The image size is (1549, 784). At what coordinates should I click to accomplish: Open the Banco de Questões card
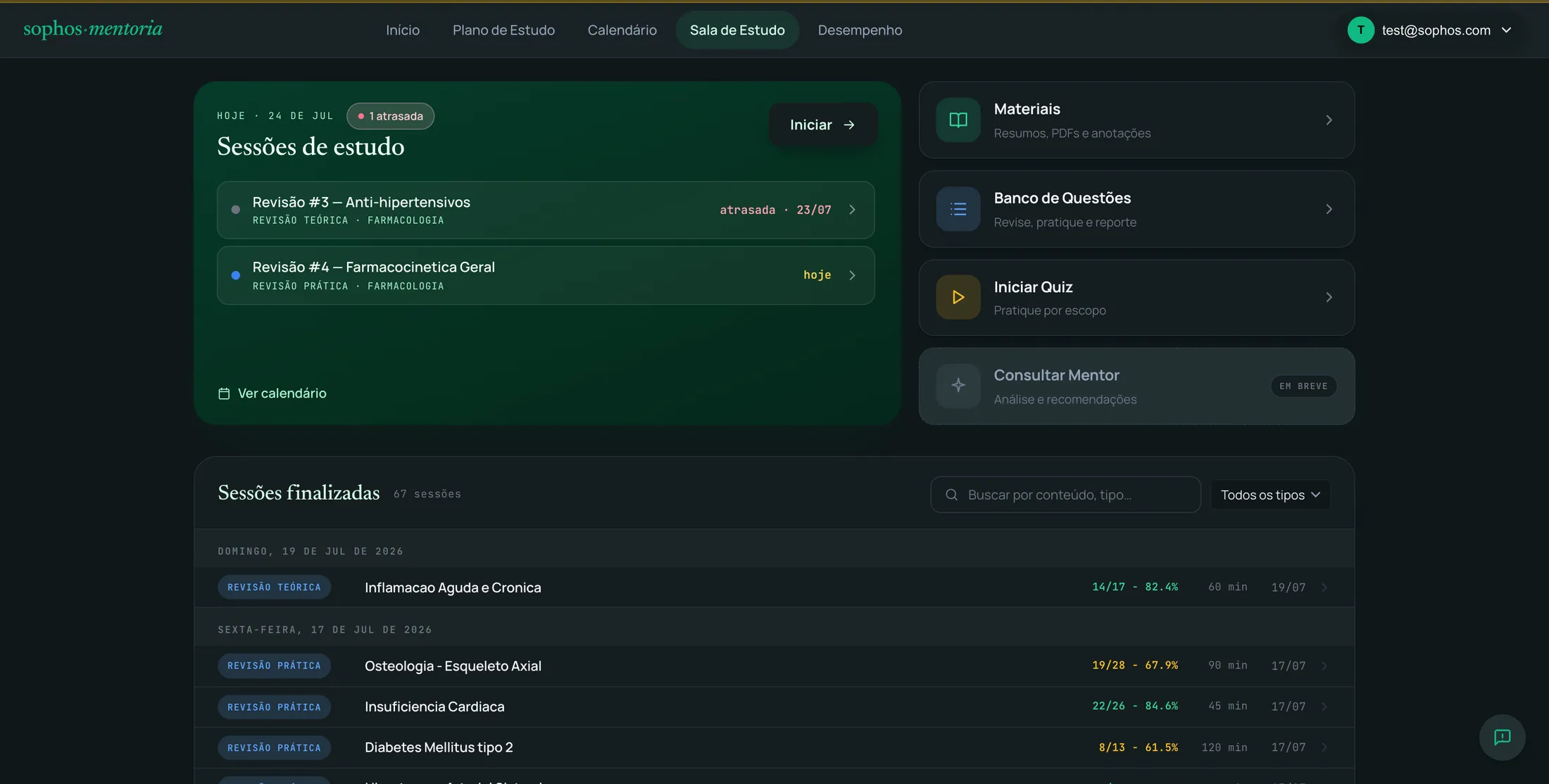pos(1136,209)
